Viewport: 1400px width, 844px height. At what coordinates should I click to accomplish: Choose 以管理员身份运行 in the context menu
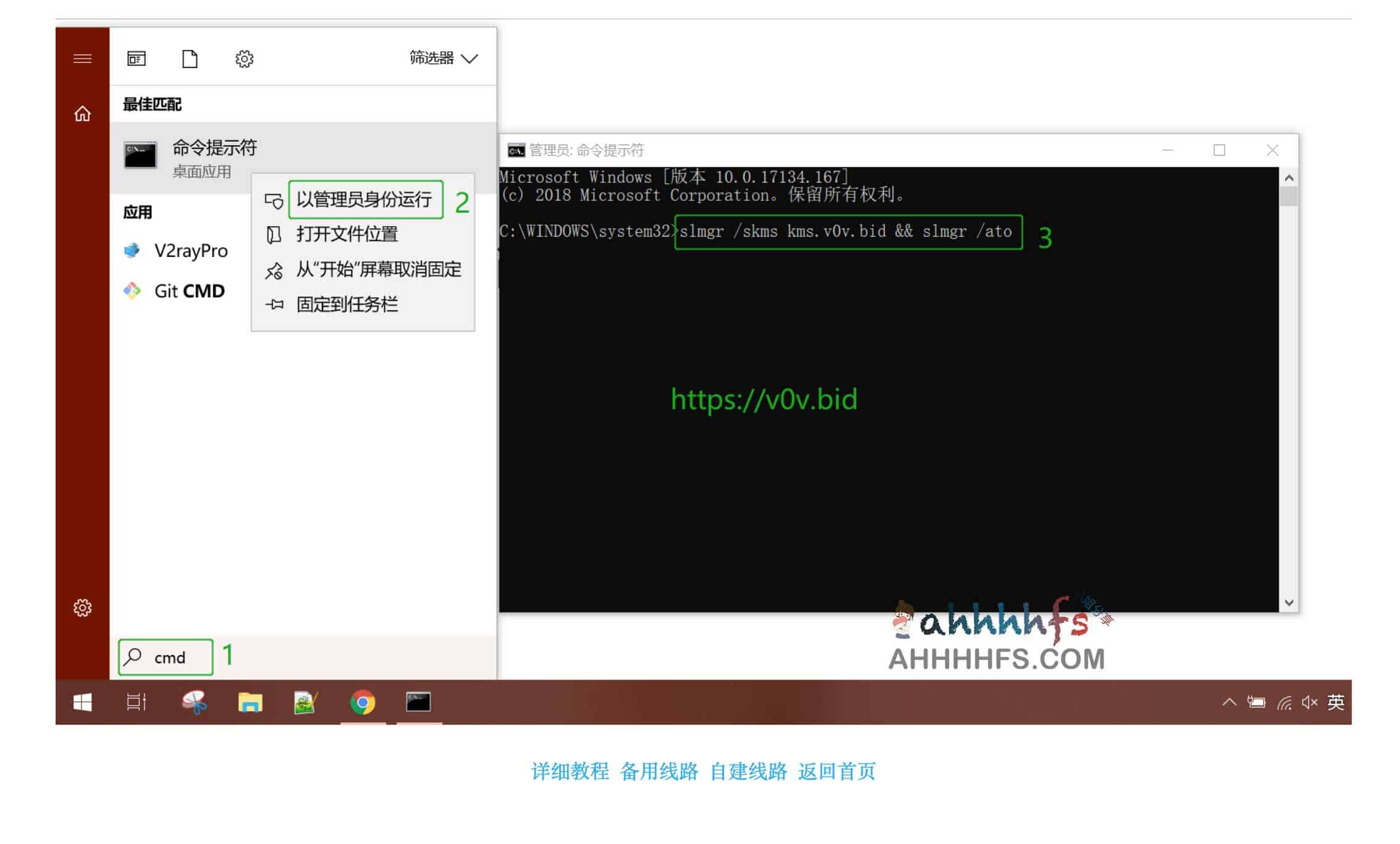pos(365,199)
